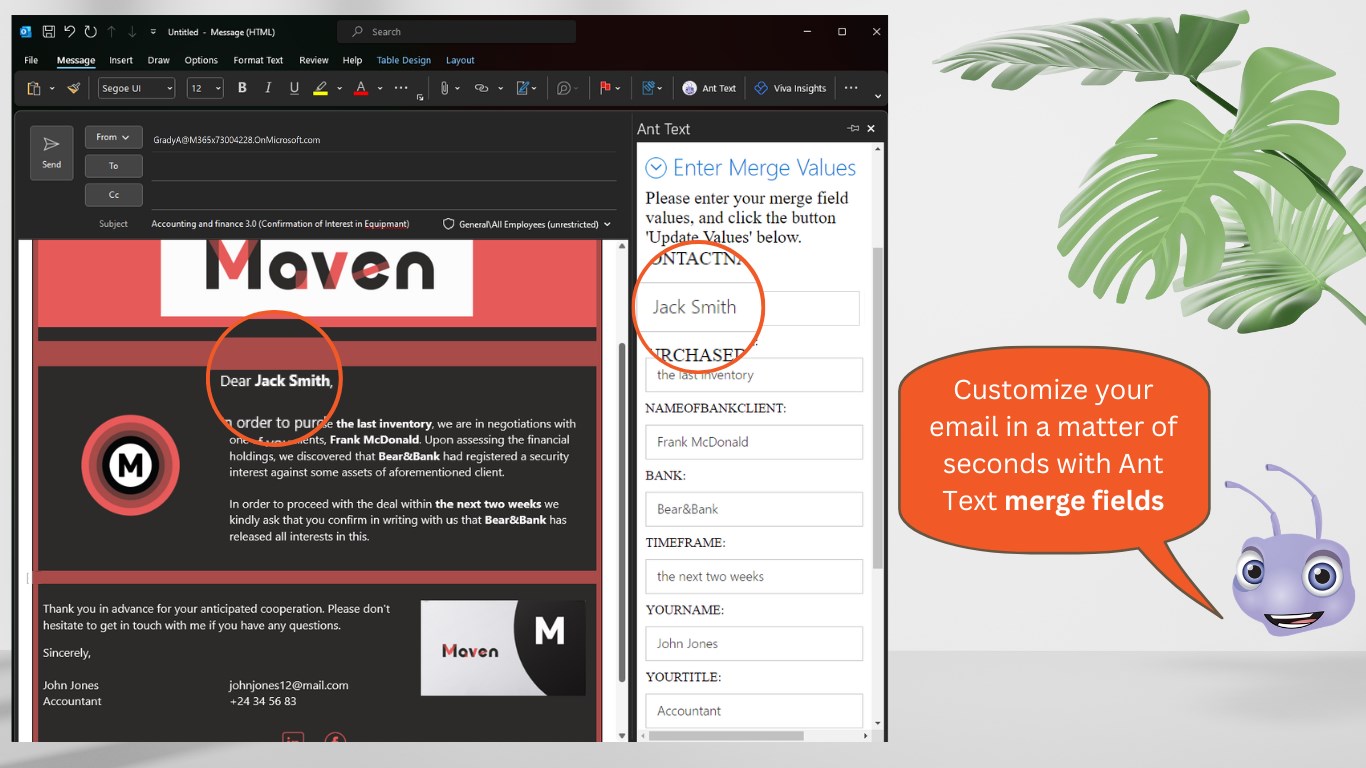Expand the ribbon display options chevron
The image size is (1366, 768).
pos(878,97)
